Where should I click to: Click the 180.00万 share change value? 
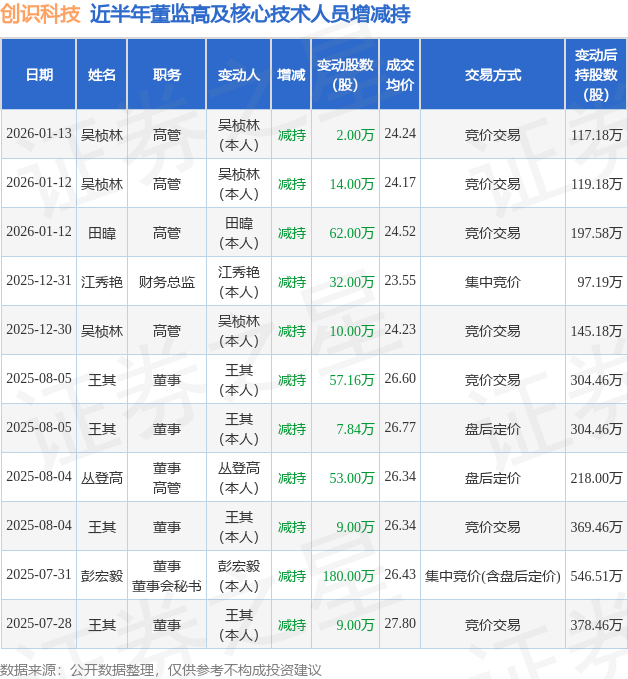348,576
